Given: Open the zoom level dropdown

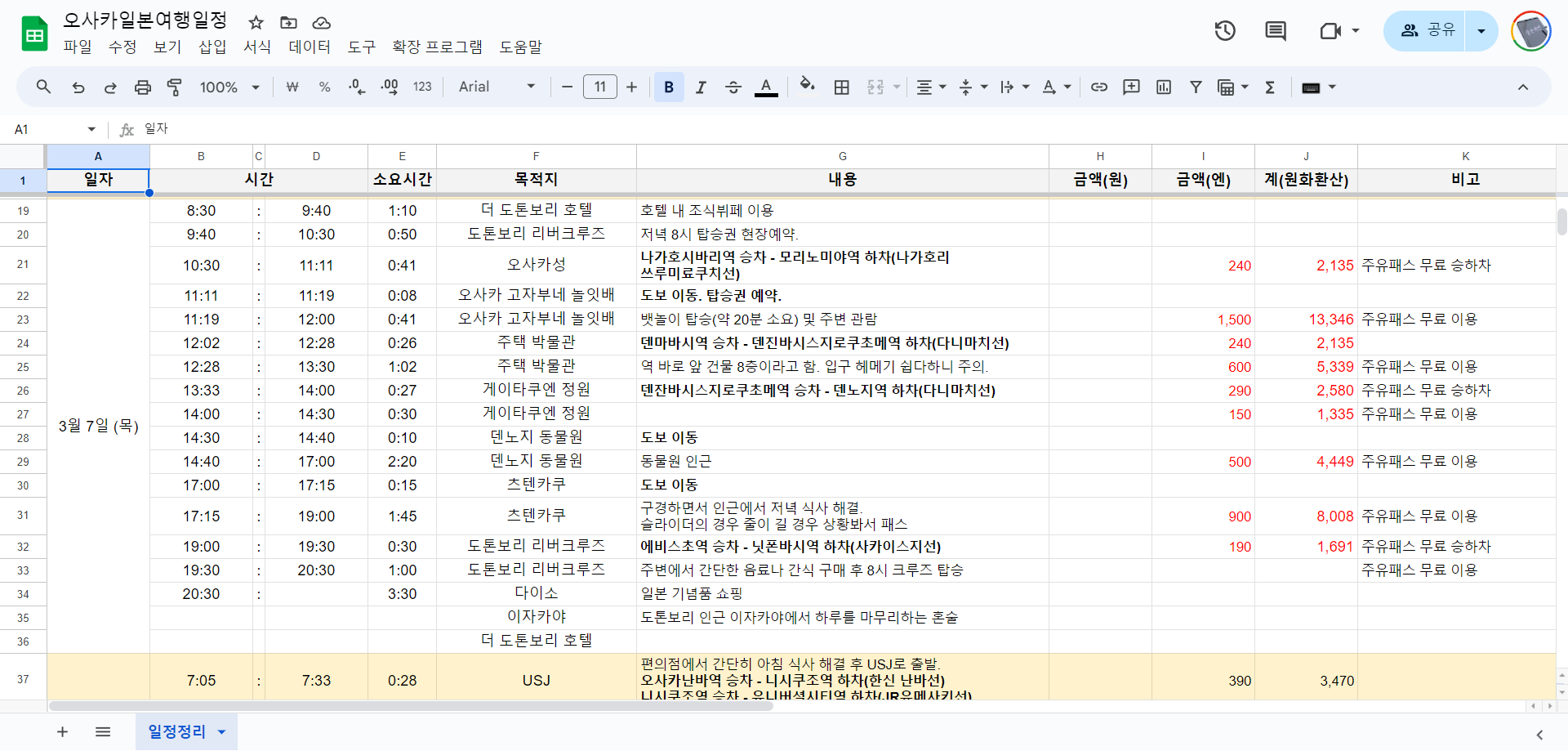Looking at the screenshot, I should (x=229, y=87).
